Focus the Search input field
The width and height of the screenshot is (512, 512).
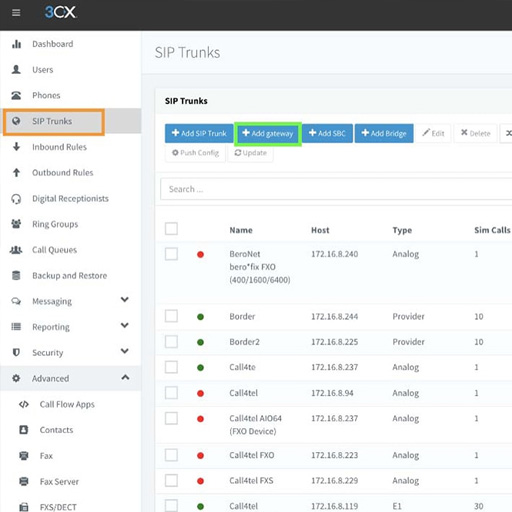click(x=336, y=189)
